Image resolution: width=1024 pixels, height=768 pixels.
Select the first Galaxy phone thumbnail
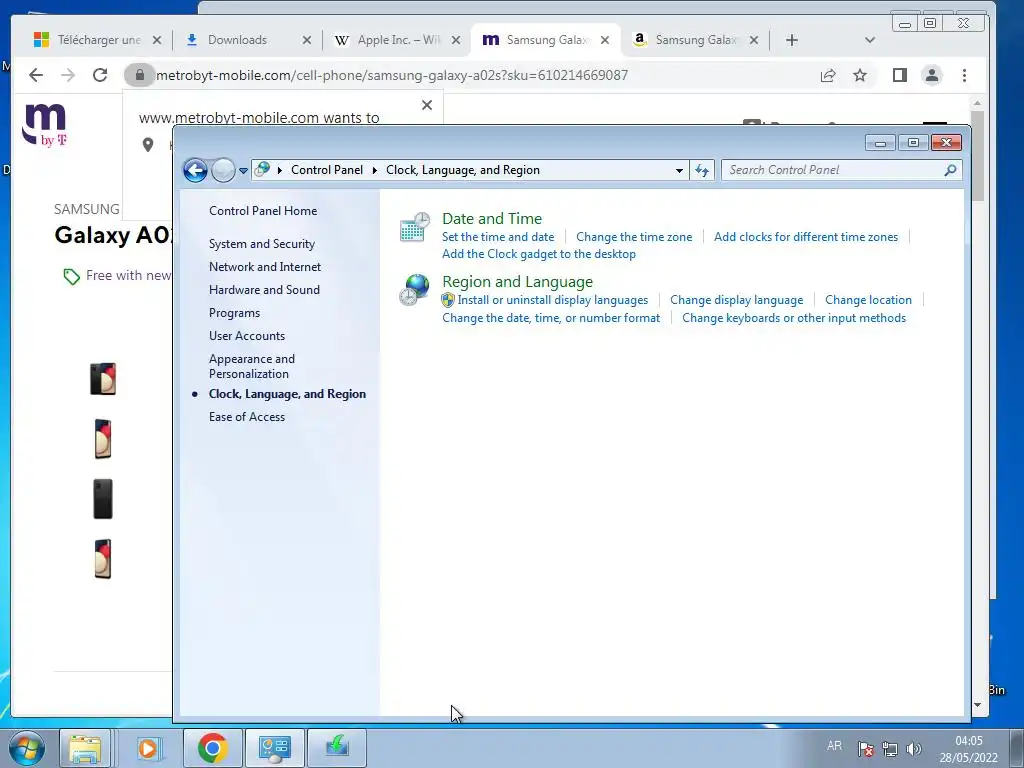tap(103, 379)
